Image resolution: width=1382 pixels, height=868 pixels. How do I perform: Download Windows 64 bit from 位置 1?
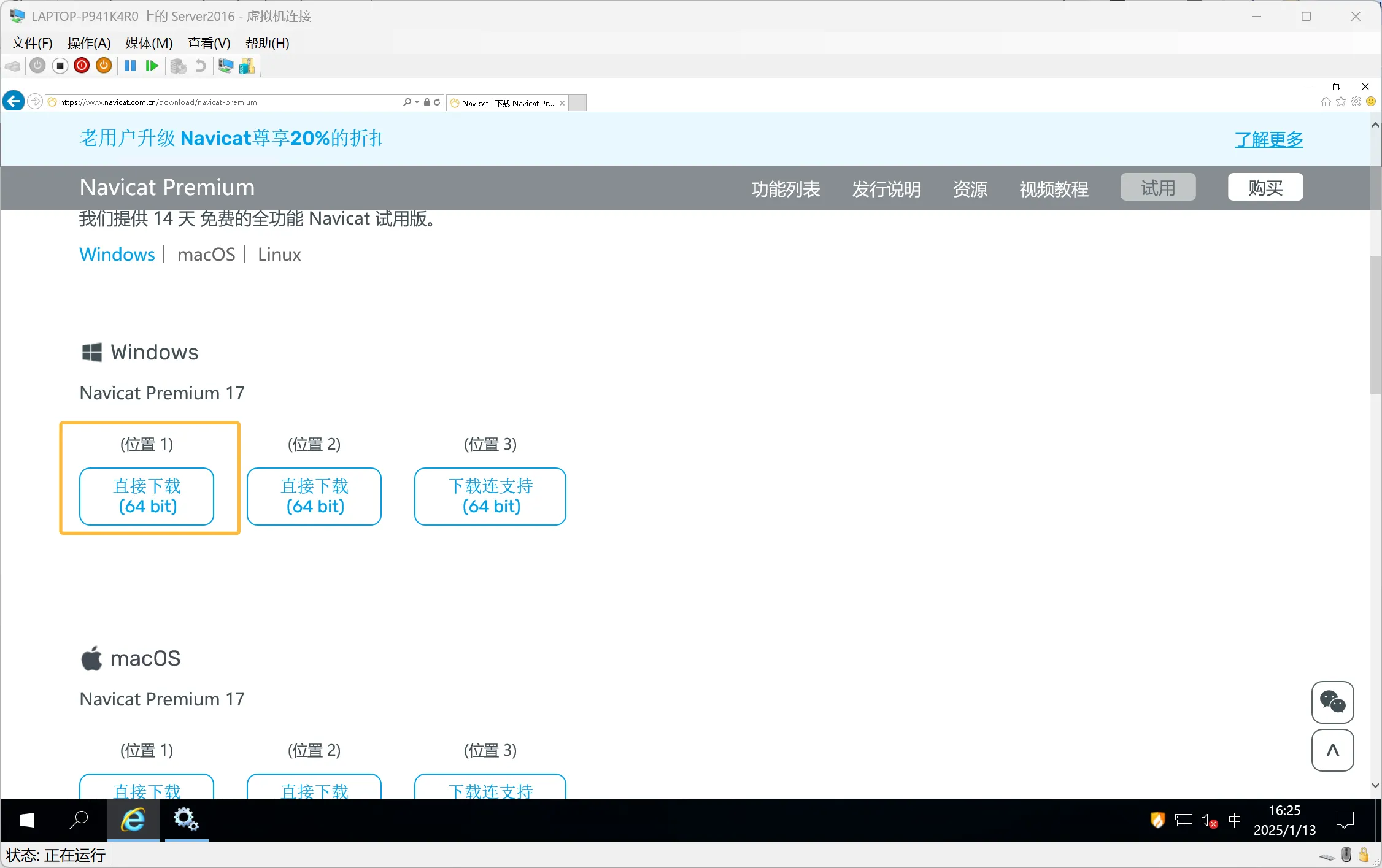[x=147, y=496]
